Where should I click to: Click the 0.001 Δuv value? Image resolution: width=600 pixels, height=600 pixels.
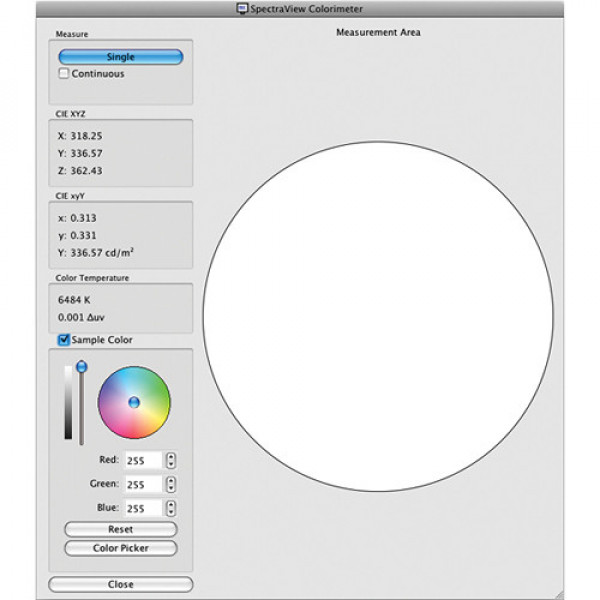pos(81,317)
